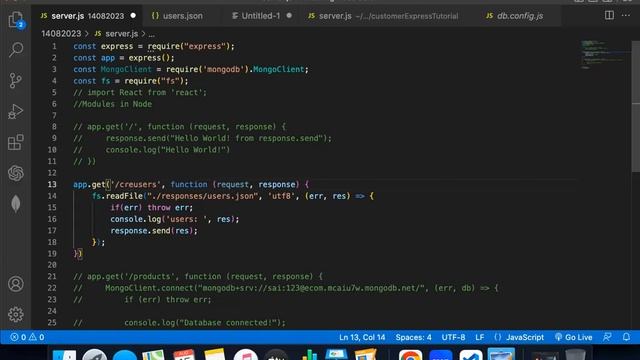Open Calendar from the Dock
This screenshot has height=360, width=640.
(184, 355)
